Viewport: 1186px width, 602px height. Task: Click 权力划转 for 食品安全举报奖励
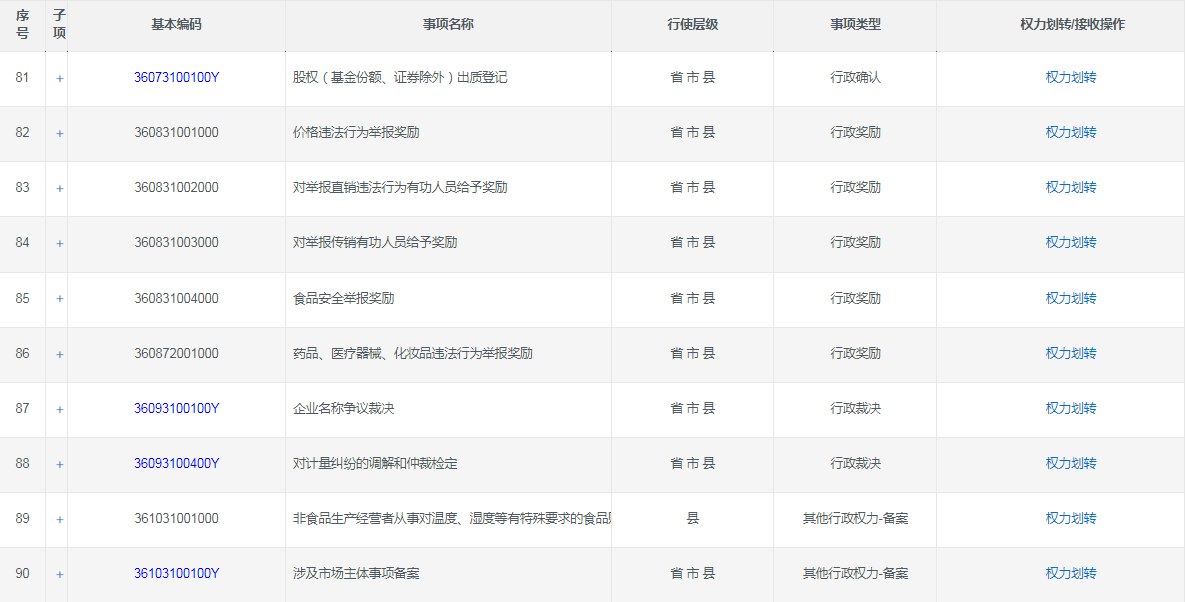[x=1070, y=298]
